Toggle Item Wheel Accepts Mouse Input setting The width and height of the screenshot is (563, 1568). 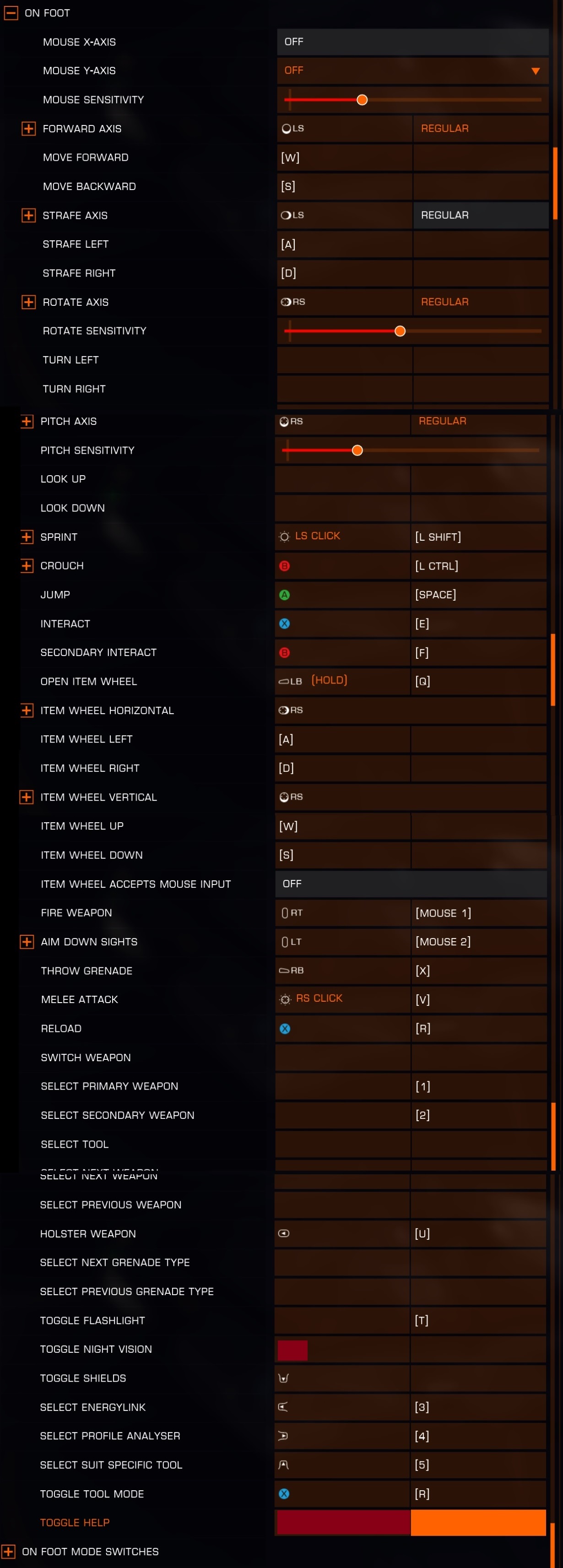411,884
